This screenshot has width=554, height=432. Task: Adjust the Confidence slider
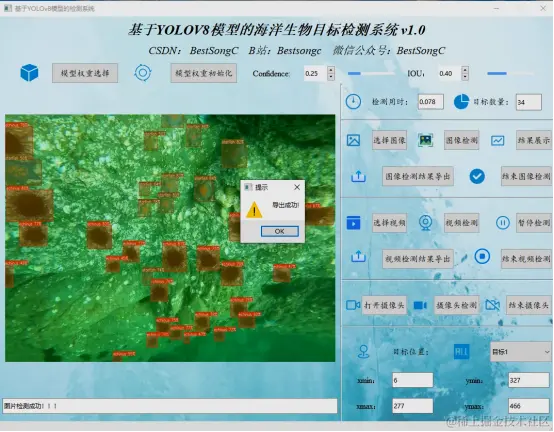371,73
